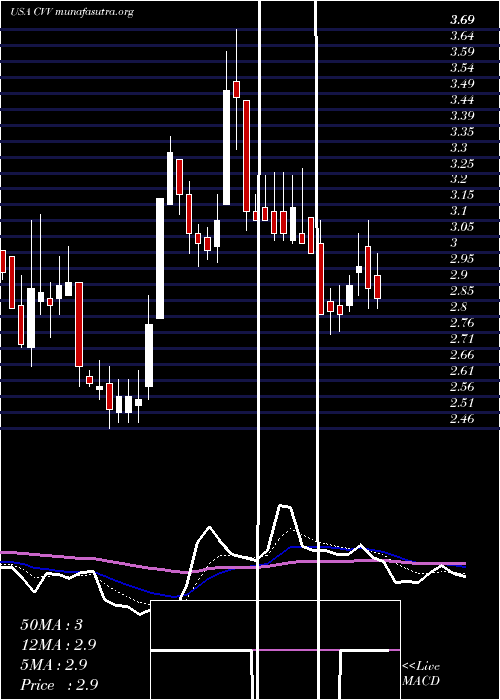Select the 2.85 price axis label

[462, 291]
